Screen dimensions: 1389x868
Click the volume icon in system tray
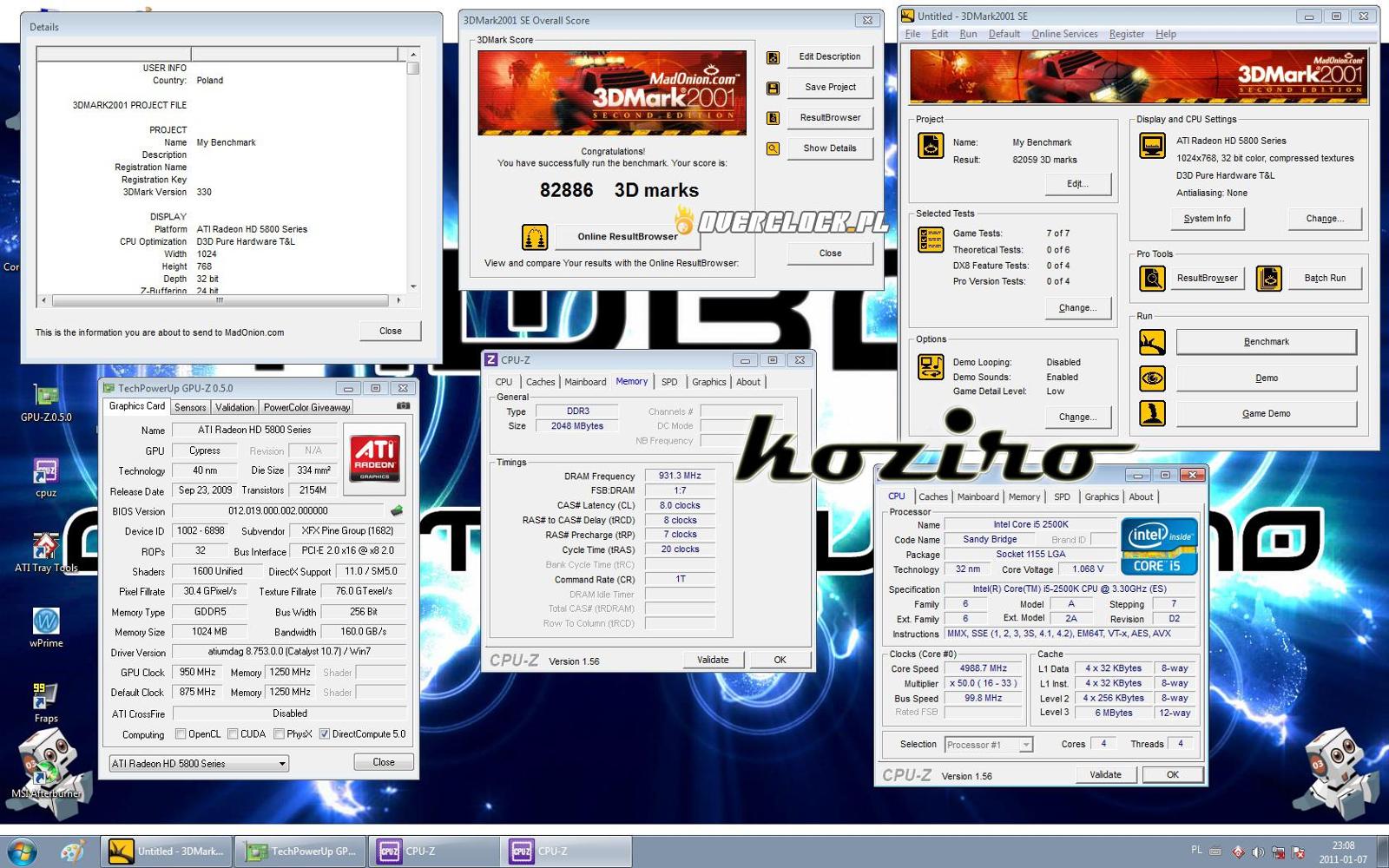[x=1258, y=852]
